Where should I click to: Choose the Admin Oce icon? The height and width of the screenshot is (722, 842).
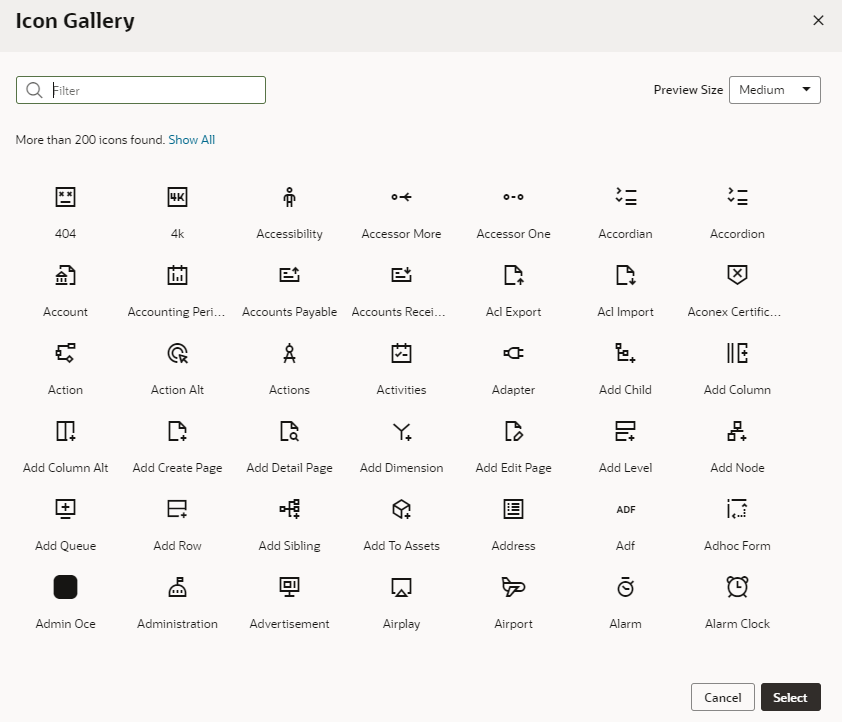coord(65,587)
